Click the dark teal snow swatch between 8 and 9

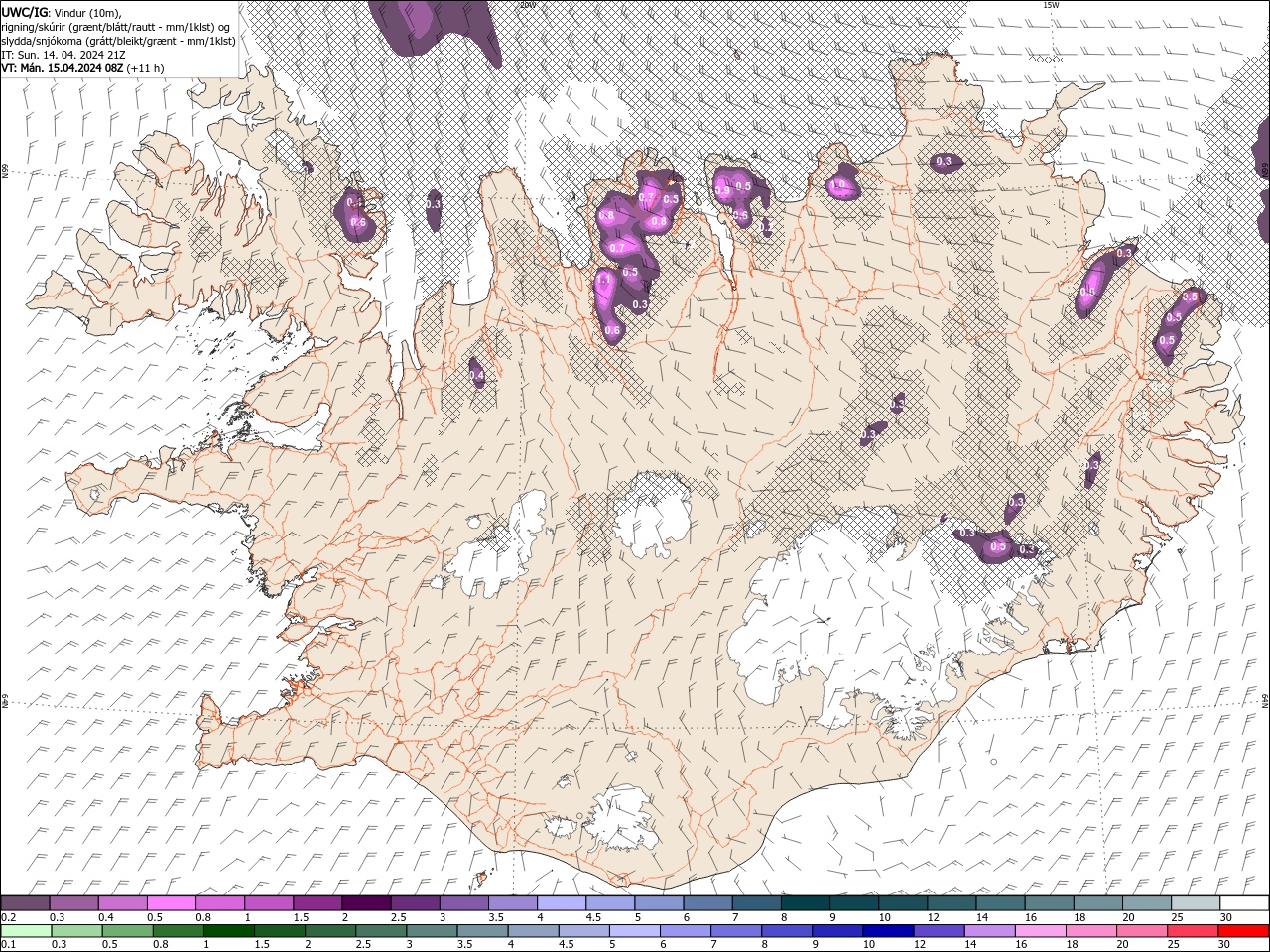[x=805, y=903]
